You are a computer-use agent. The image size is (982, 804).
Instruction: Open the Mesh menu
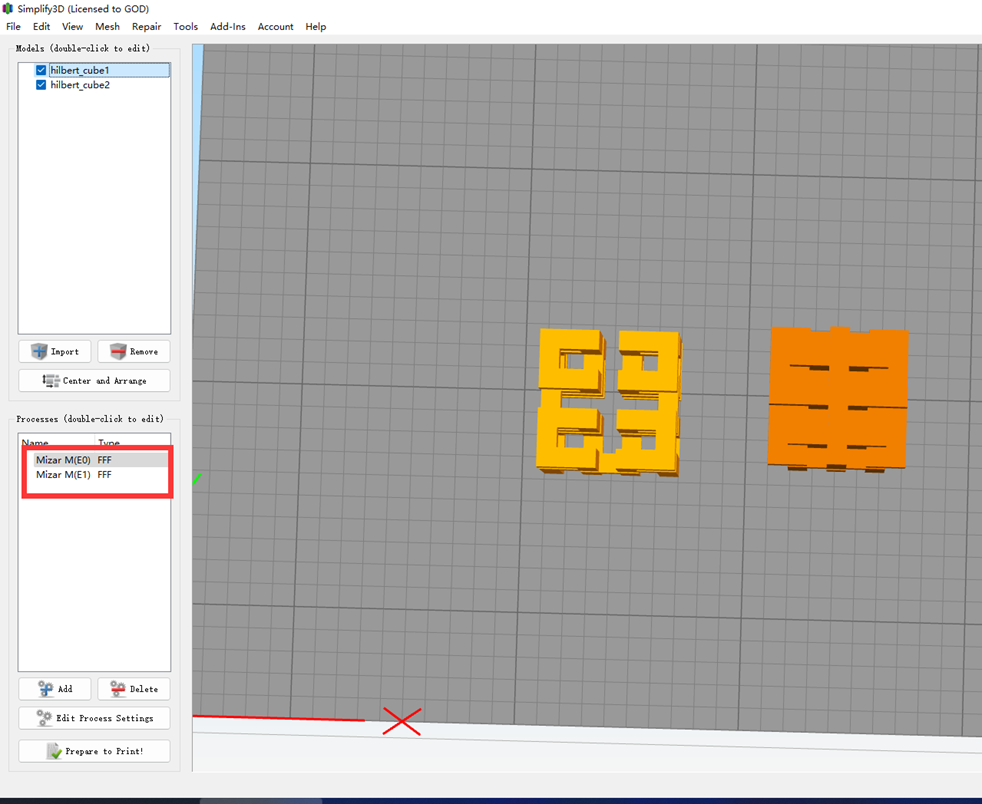(x=107, y=26)
